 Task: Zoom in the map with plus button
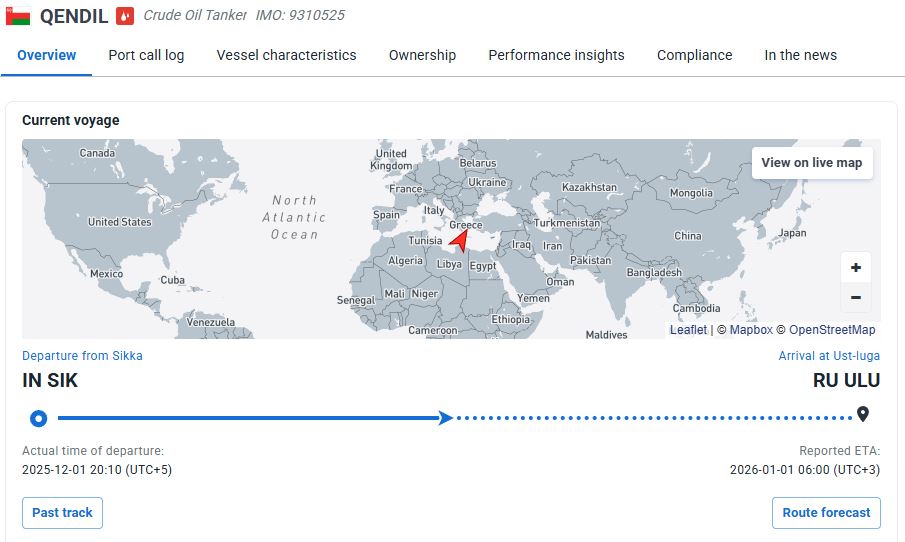[x=856, y=268]
